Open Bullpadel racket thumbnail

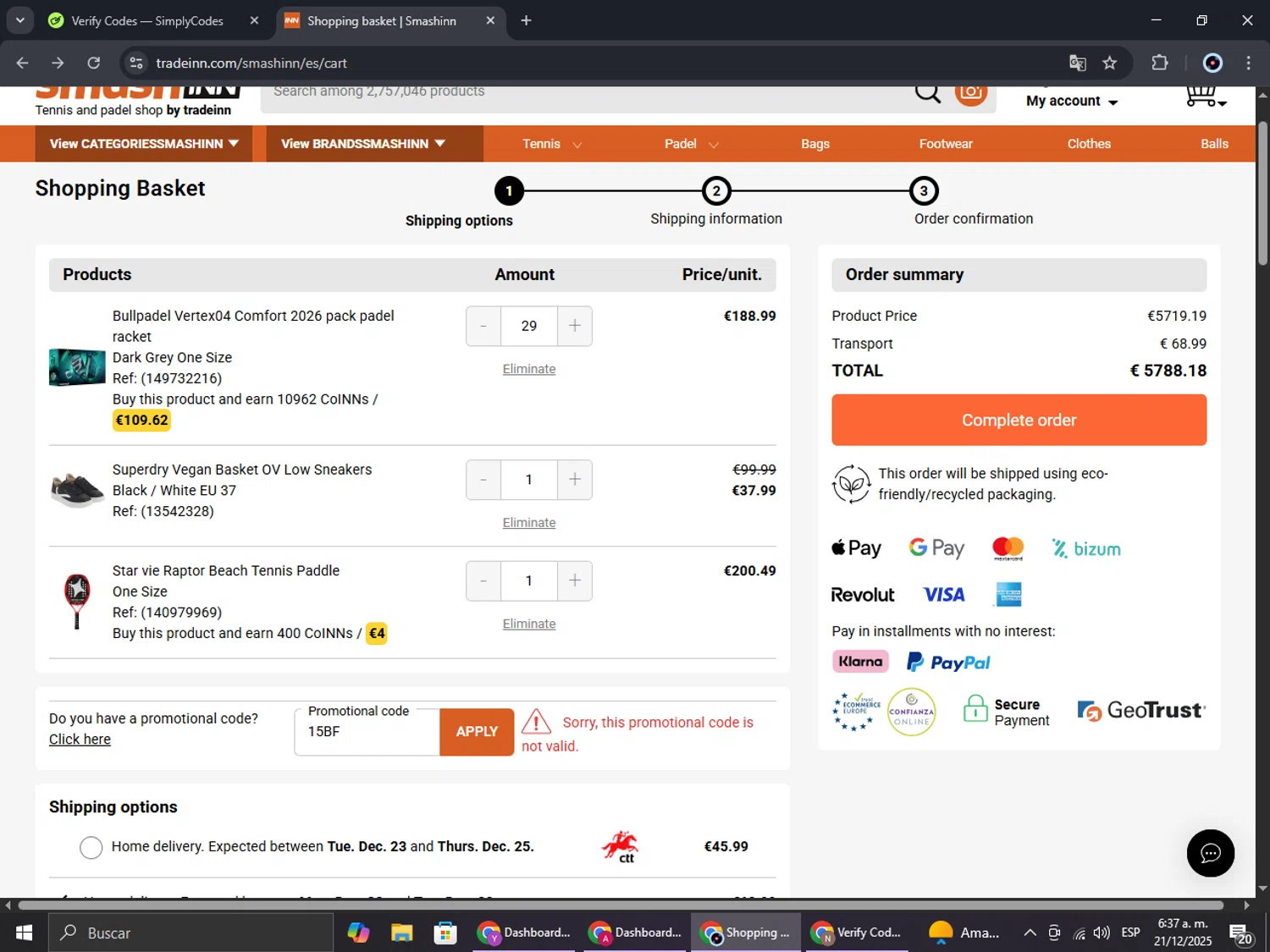pos(77,367)
